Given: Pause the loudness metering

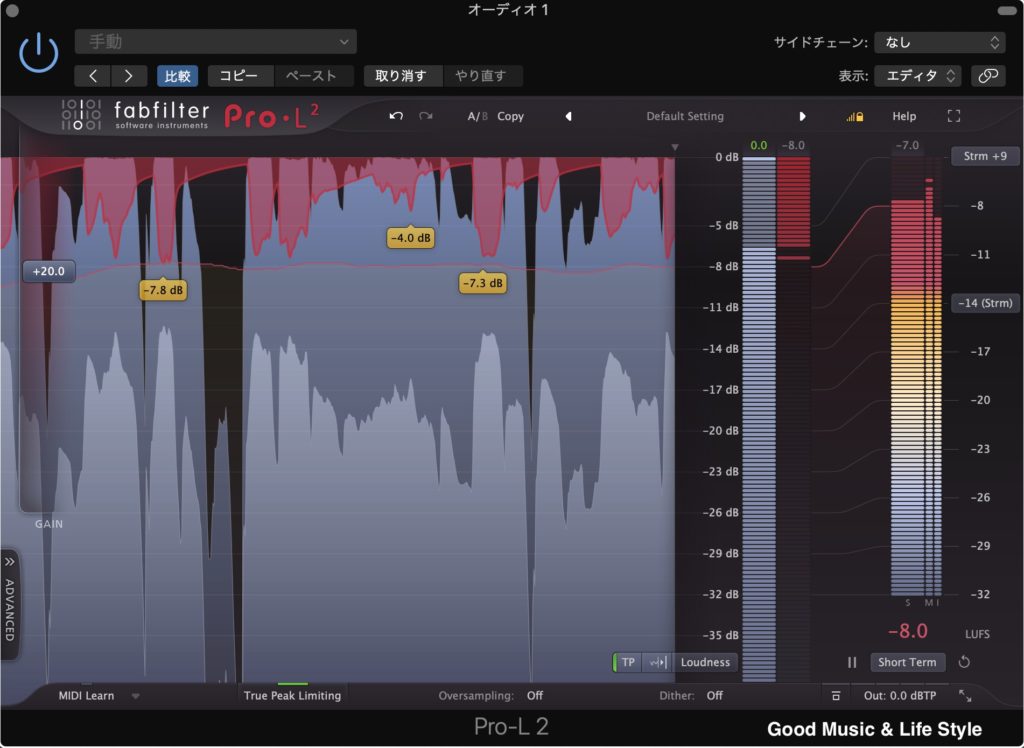Looking at the screenshot, I should click(852, 662).
